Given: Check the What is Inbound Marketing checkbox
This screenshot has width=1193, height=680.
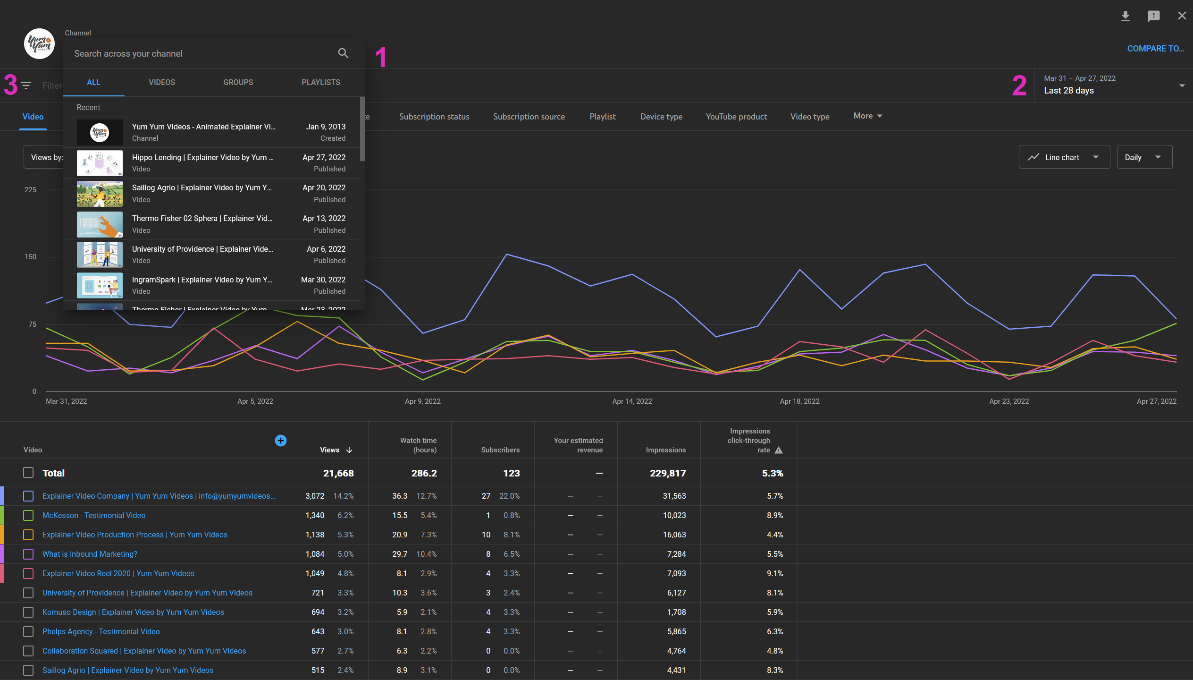Looking at the screenshot, I should point(27,554).
